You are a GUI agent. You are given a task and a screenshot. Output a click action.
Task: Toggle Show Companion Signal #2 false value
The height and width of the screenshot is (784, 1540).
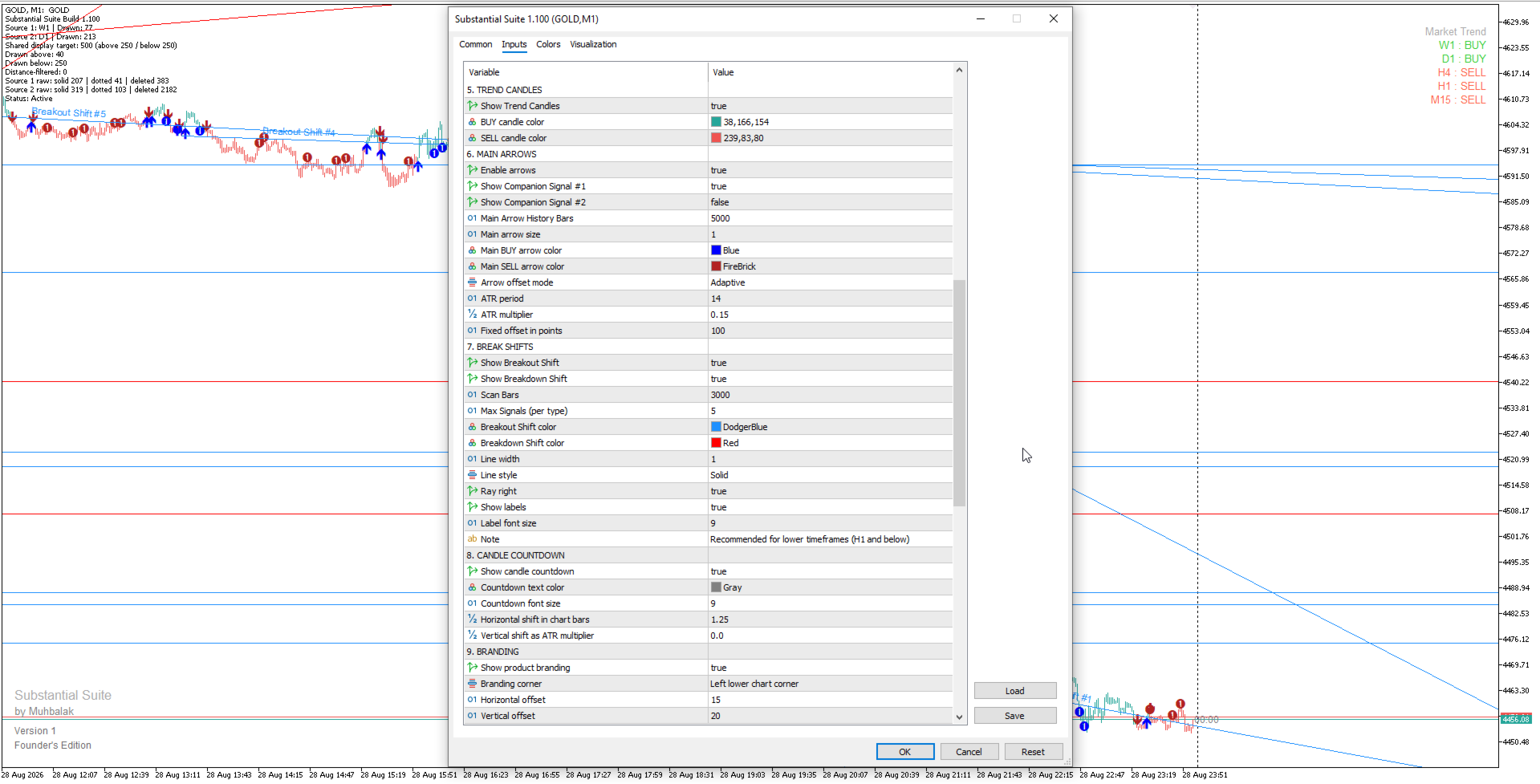pyautogui.click(x=831, y=202)
